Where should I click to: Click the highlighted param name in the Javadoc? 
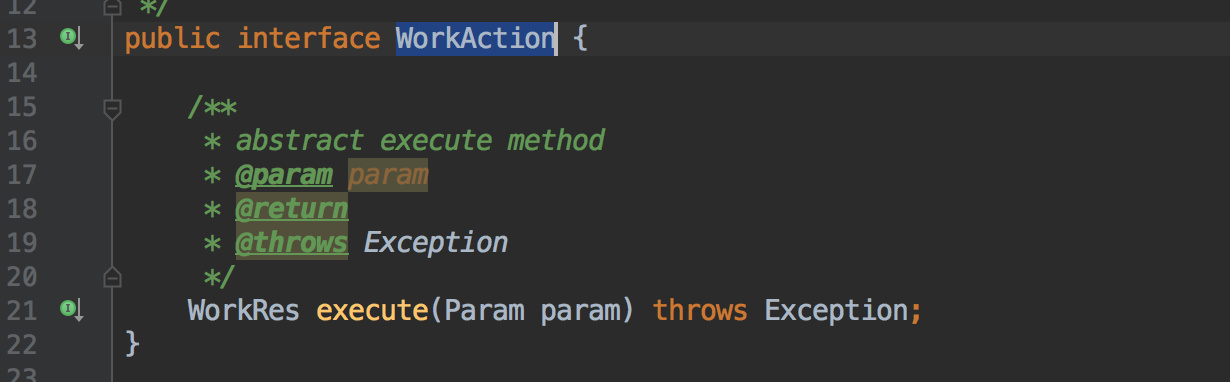tap(388, 174)
